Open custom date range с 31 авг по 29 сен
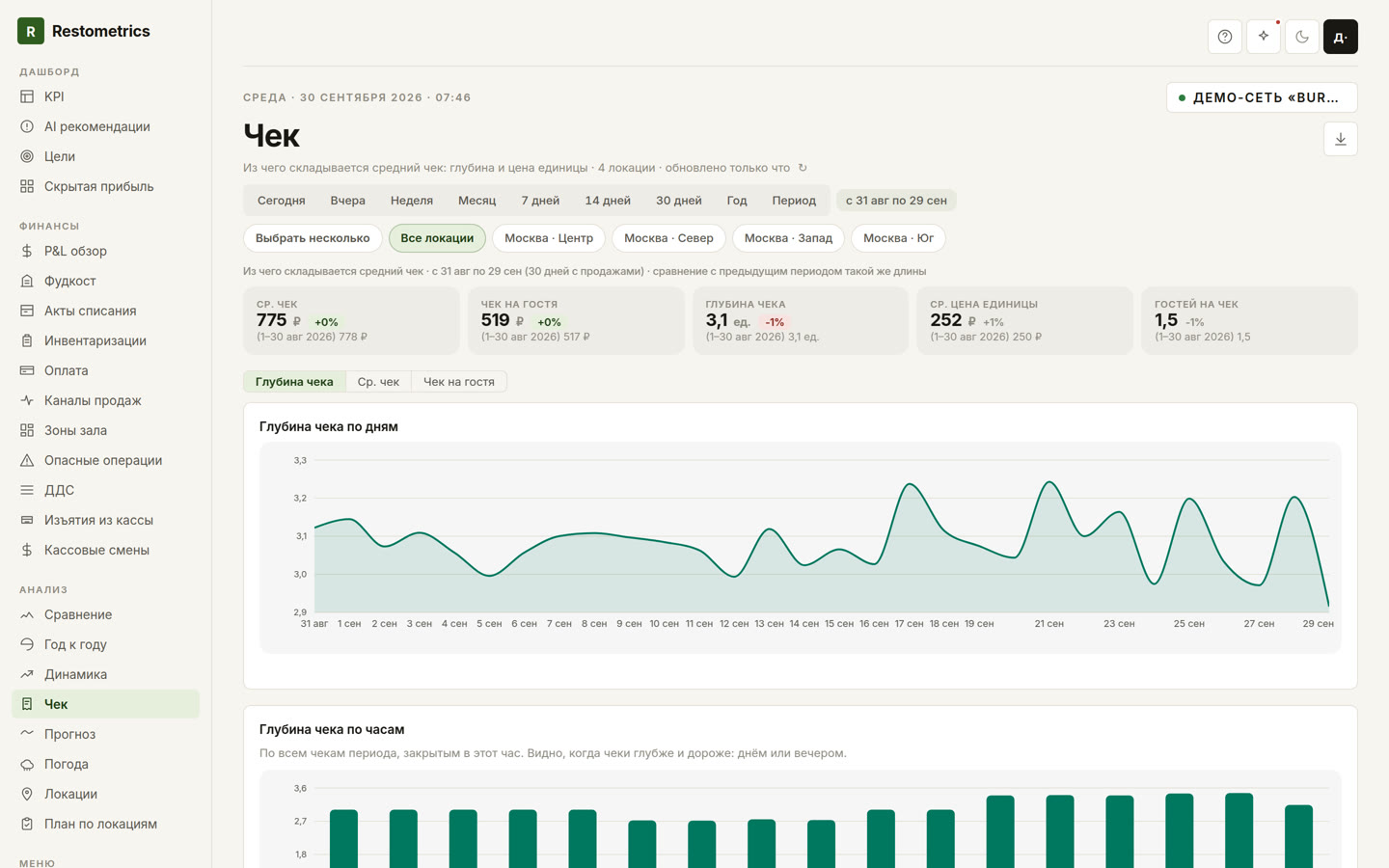The width and height of the screenshot is (1389, 868). point(896,201)
